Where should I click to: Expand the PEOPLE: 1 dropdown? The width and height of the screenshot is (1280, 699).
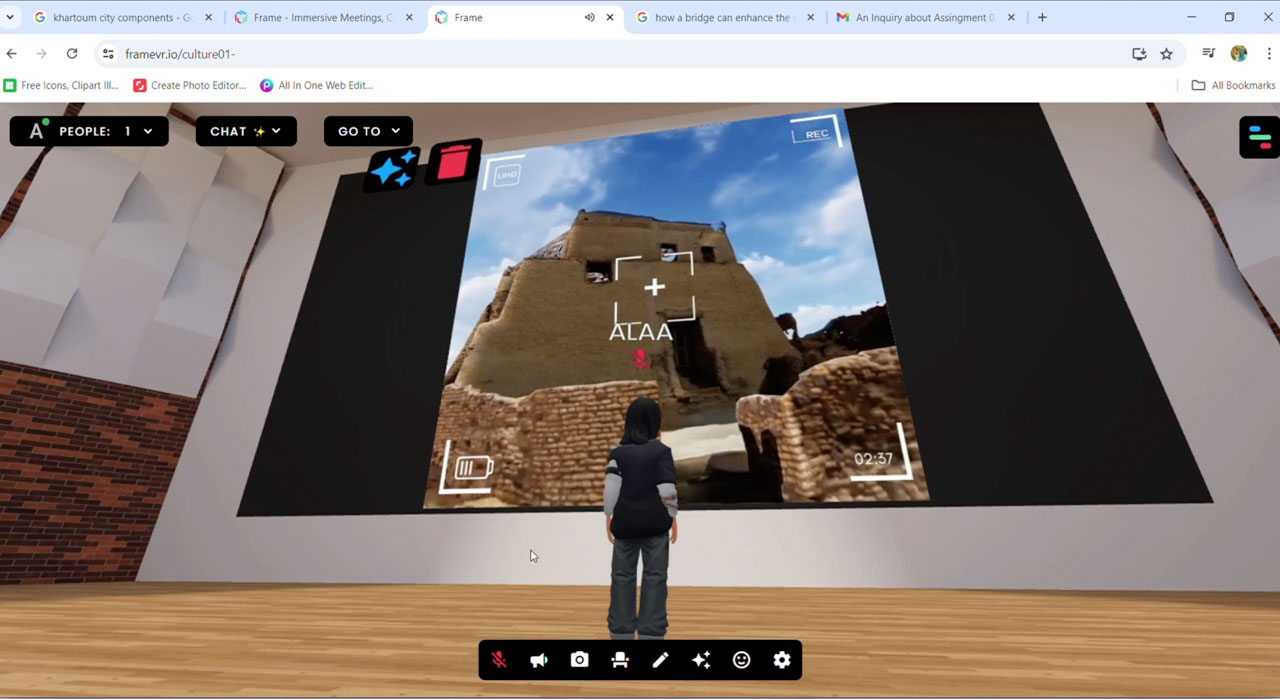(x=89, y=131)
